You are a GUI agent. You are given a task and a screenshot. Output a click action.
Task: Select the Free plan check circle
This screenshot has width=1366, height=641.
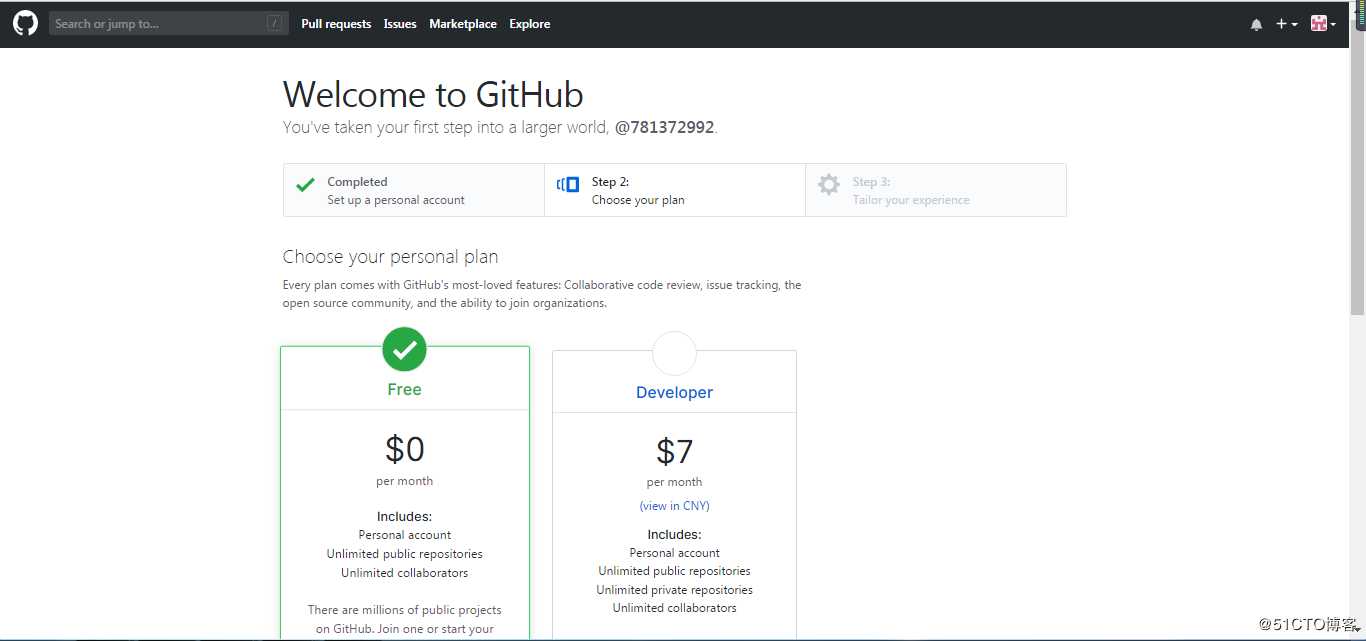click(404, 349)
